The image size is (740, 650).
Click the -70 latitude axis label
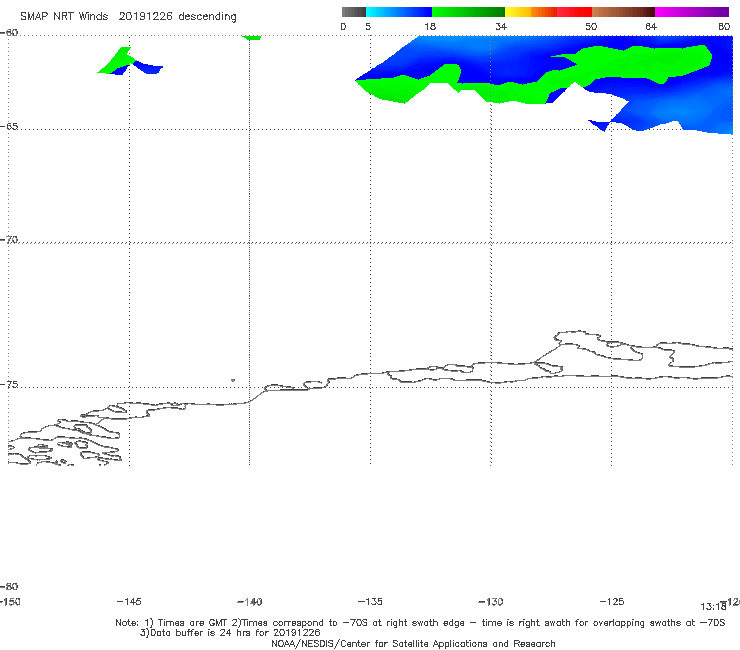9,240
